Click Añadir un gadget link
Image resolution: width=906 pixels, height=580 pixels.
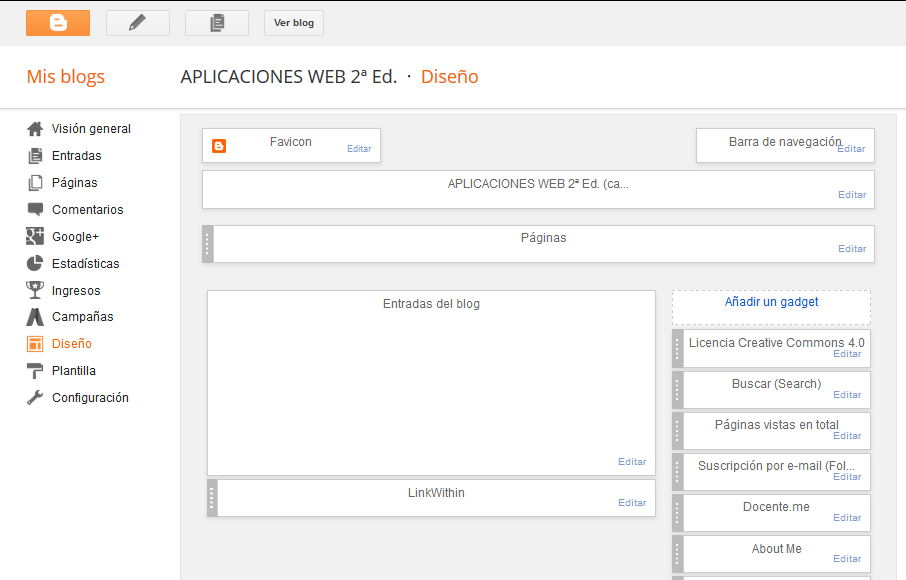[x=771, y=302]
